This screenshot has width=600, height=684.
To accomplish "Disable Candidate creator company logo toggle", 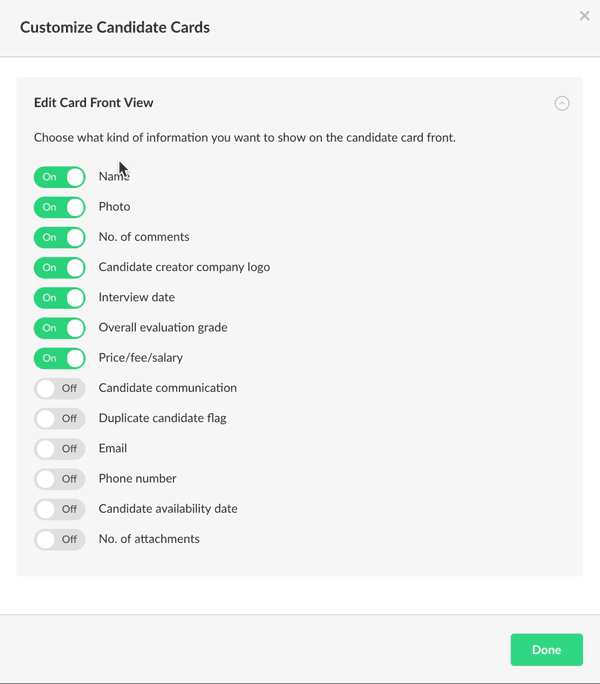I will [x=60, y=268].
